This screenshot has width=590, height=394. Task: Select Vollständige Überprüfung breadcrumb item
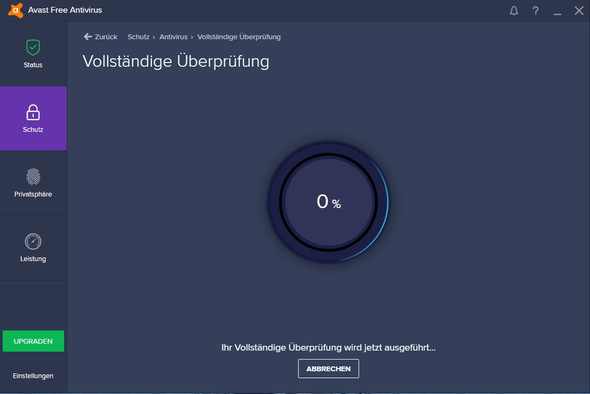pyautogui.click(x=239, y=37)
